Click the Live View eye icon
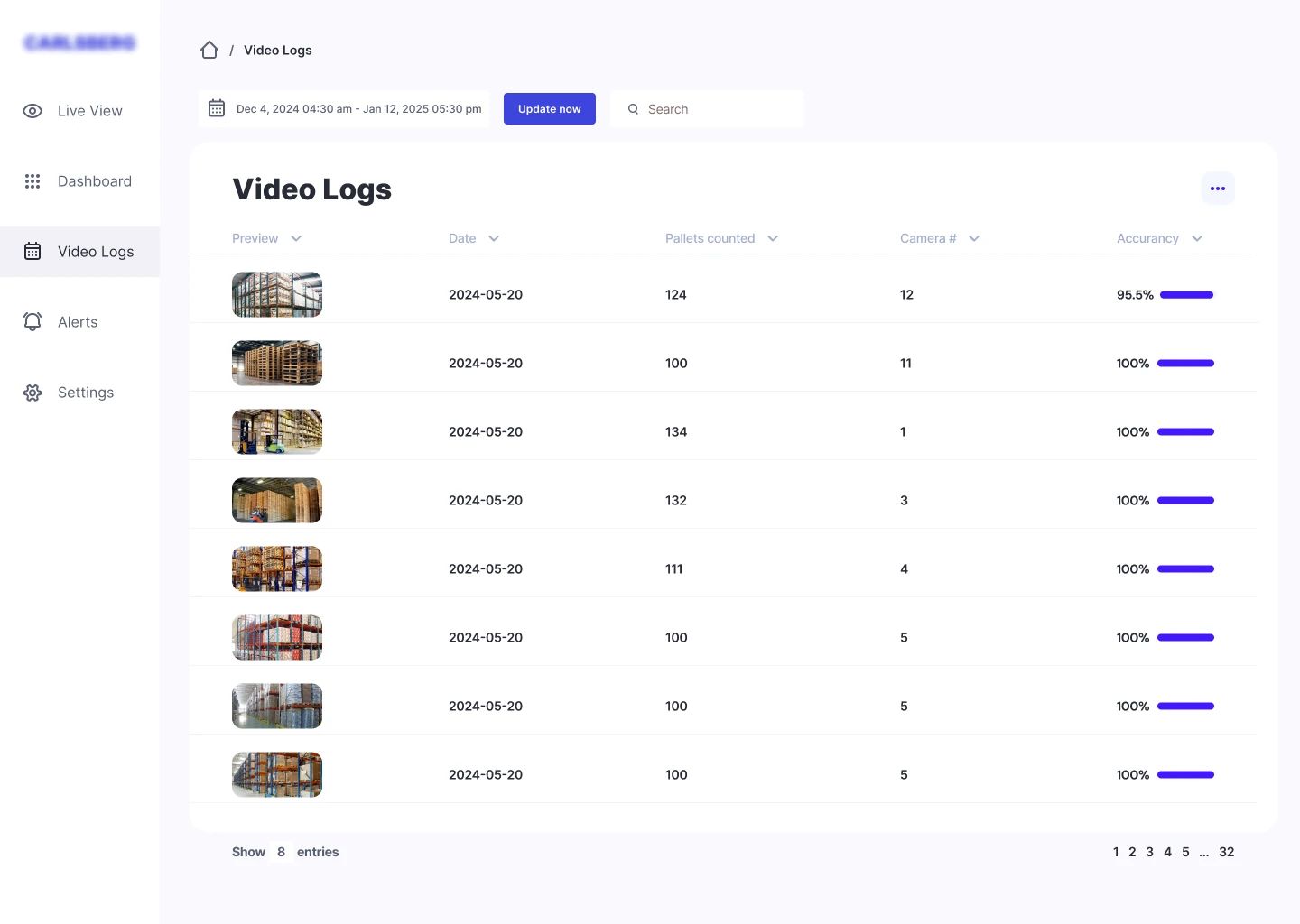This screenshot has width=1300, height=924. 32,111
